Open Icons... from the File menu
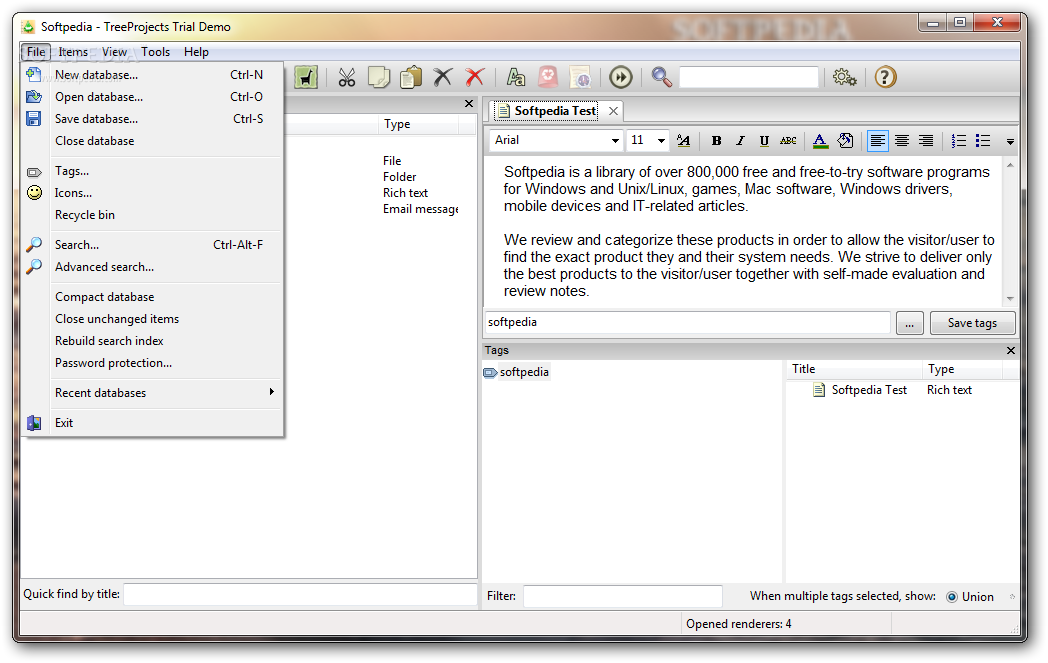This screenshot has width=1048, height=663. tap(153, 193)
